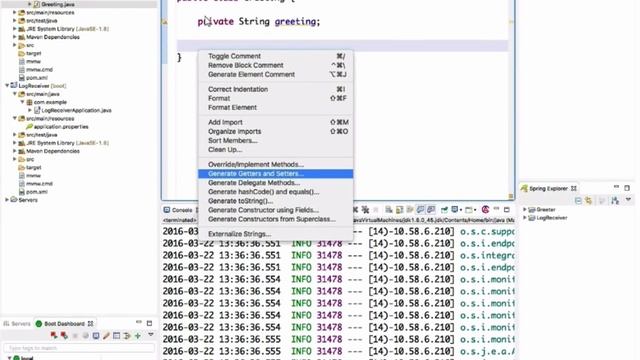Click Remove All Terminated Launches double-X icon
640x360 pixels.
click(x=366, y=210)
